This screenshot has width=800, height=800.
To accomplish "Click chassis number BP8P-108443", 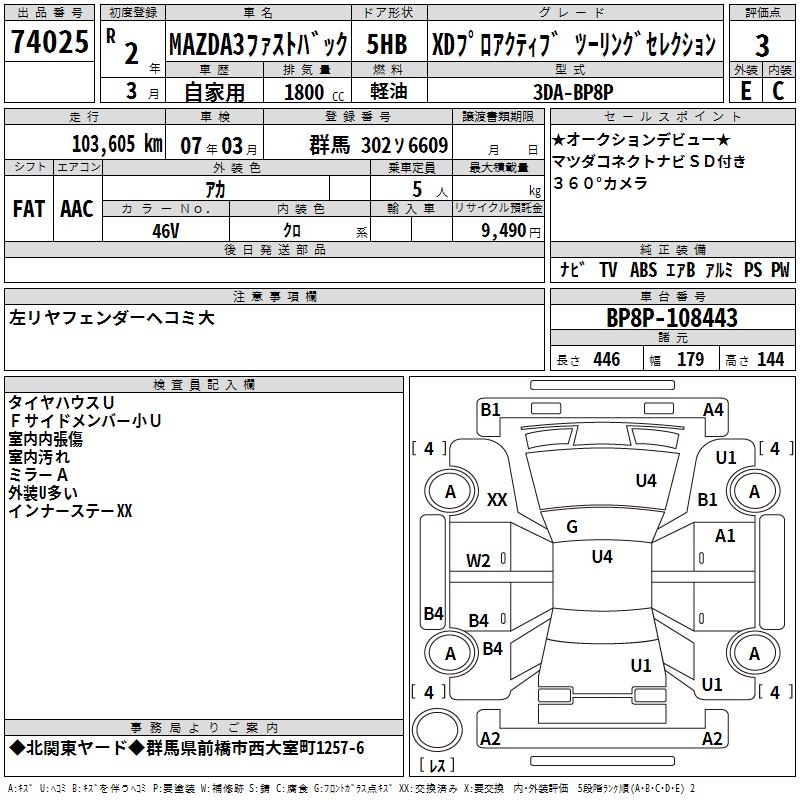I will click(x=672, y=318).
